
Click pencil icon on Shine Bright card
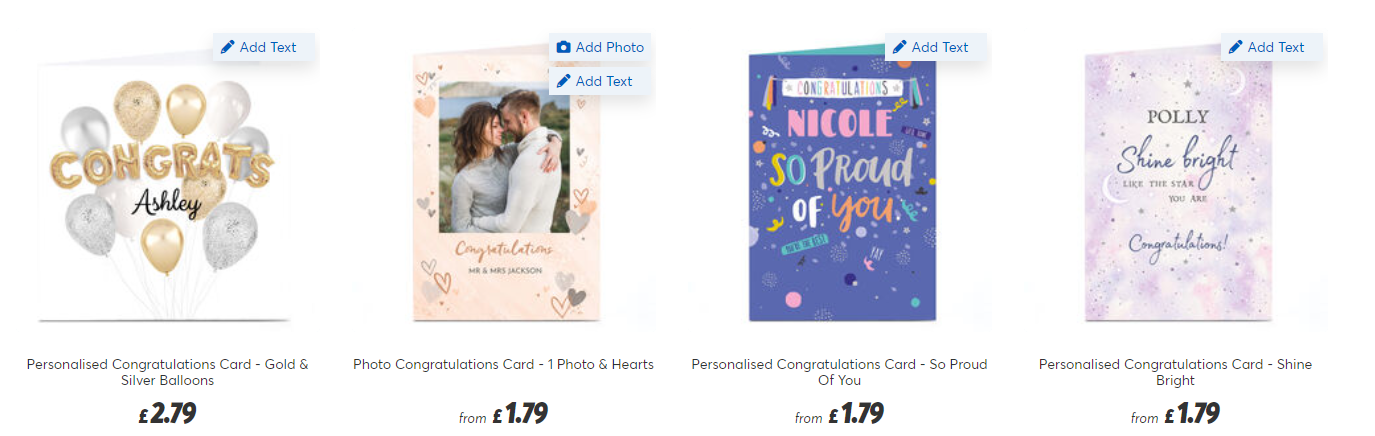coord(1236,47)
